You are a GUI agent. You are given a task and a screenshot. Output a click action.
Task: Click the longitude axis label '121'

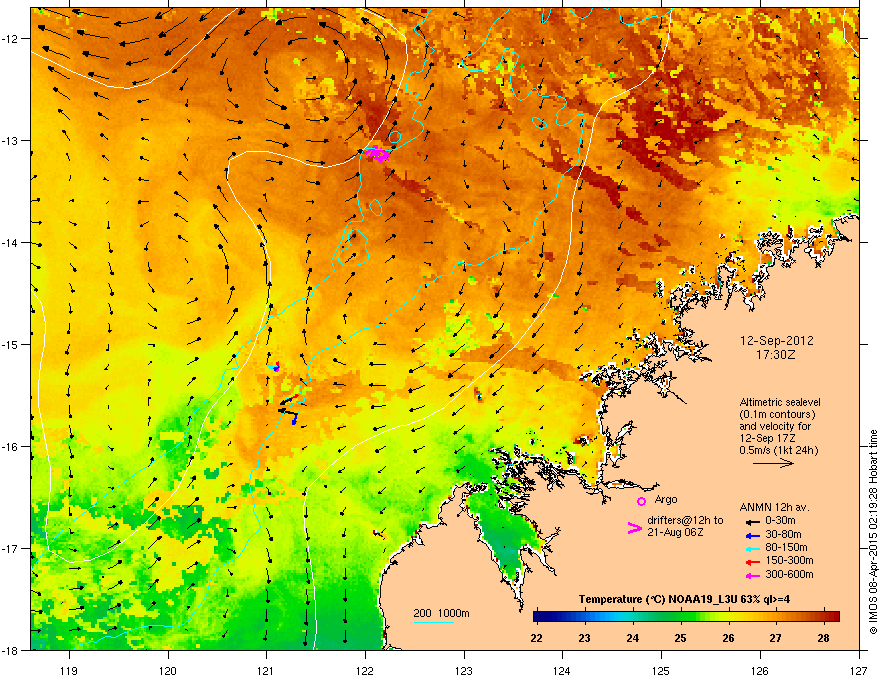coord(266,670)
